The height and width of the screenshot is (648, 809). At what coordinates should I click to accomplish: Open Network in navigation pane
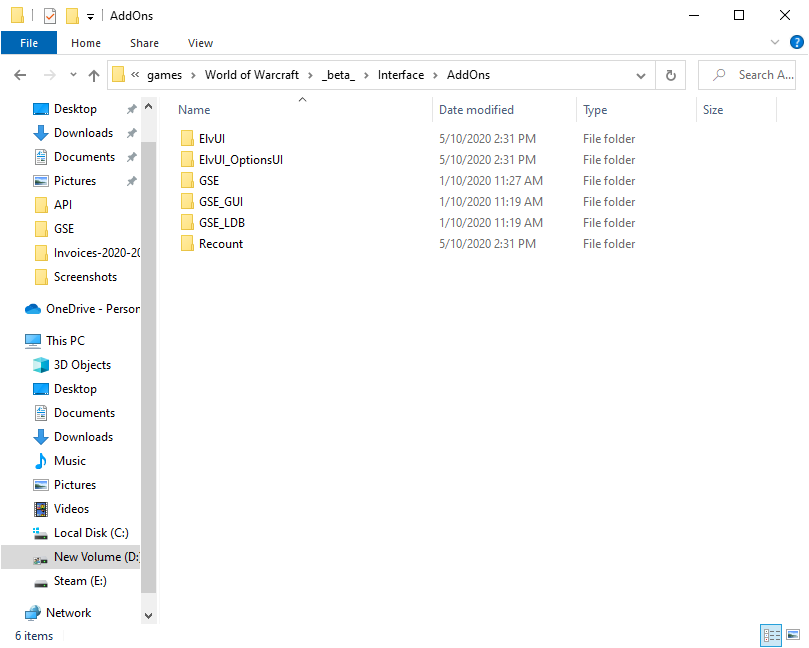tap(68, 613)
